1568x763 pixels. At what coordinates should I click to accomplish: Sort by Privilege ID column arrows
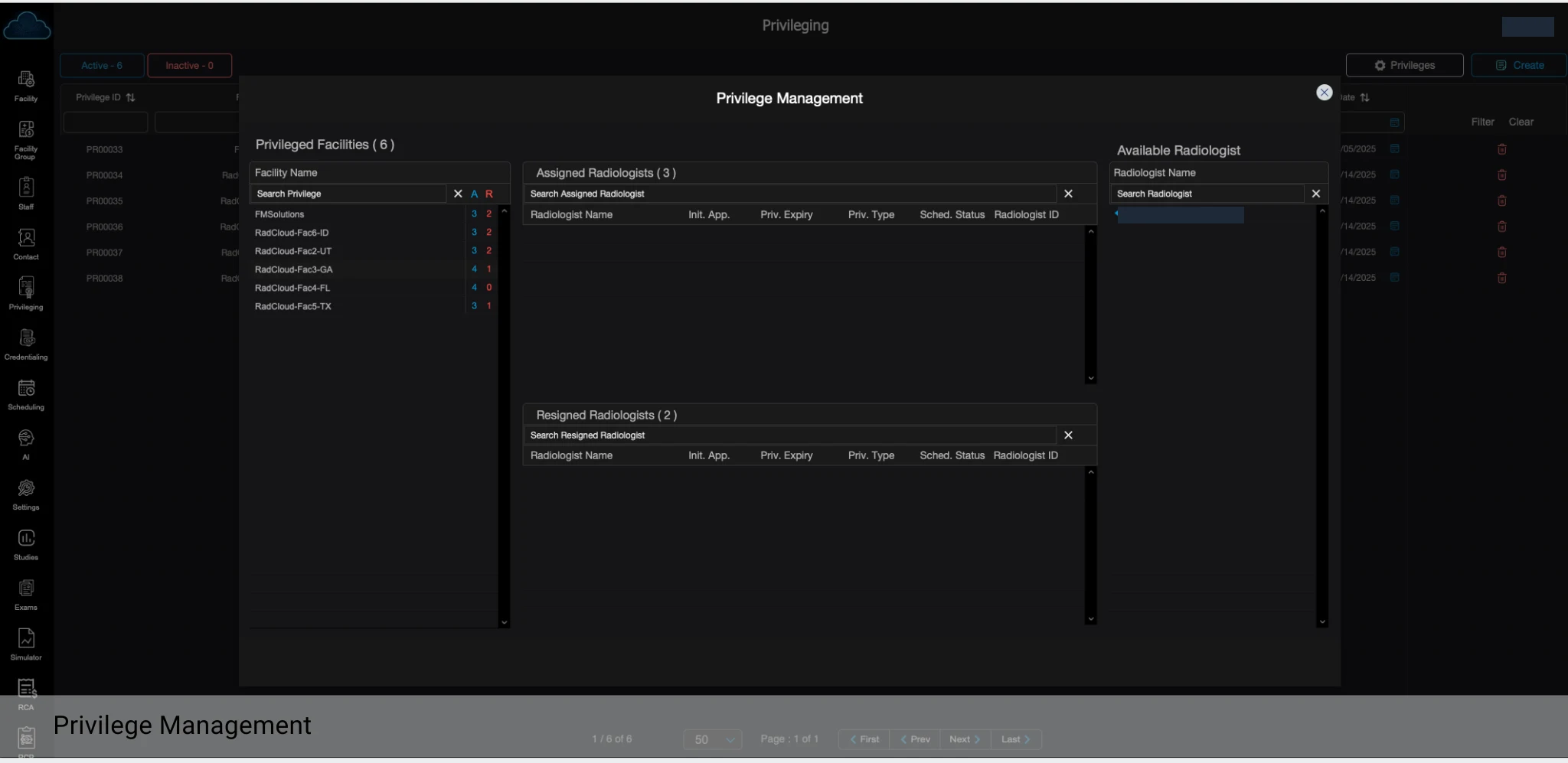tap(130, 98)
